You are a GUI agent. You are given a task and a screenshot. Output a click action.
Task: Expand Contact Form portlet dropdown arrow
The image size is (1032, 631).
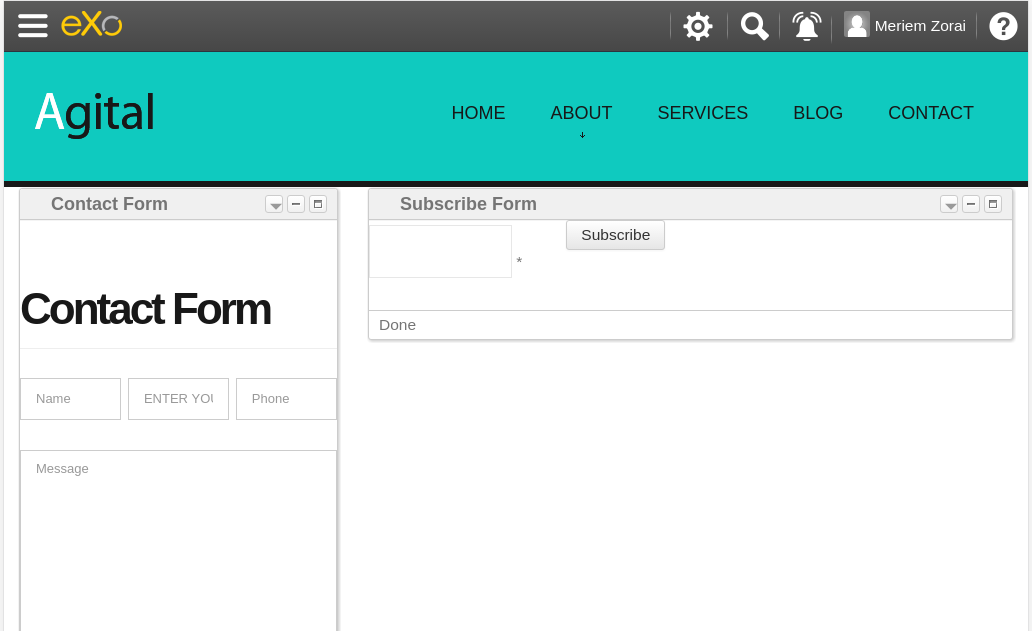coord(274,205)
